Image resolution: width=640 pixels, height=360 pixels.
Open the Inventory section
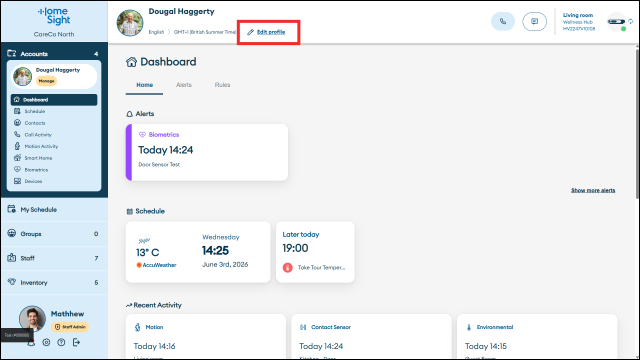point(54,282)
